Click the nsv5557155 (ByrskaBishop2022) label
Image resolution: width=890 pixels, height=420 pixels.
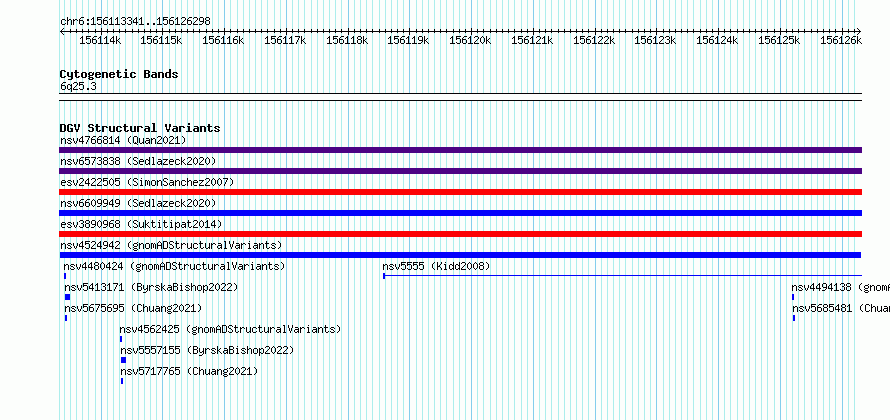point(207,350)
